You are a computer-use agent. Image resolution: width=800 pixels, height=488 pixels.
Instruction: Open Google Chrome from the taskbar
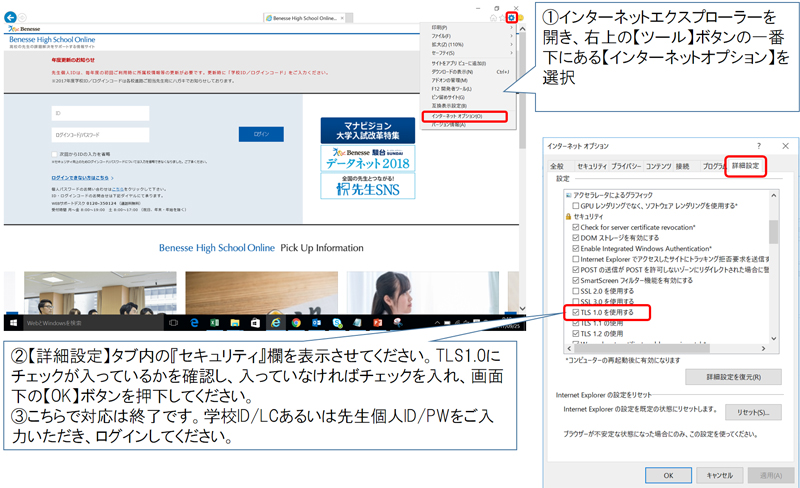pyautogui.click(x=296, y=323)
